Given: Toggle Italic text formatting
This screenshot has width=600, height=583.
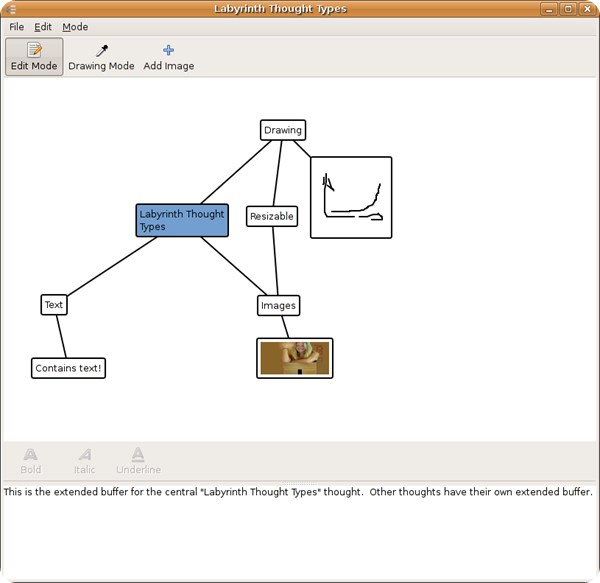Looking at the screenshot, I should tap(85, 460).
